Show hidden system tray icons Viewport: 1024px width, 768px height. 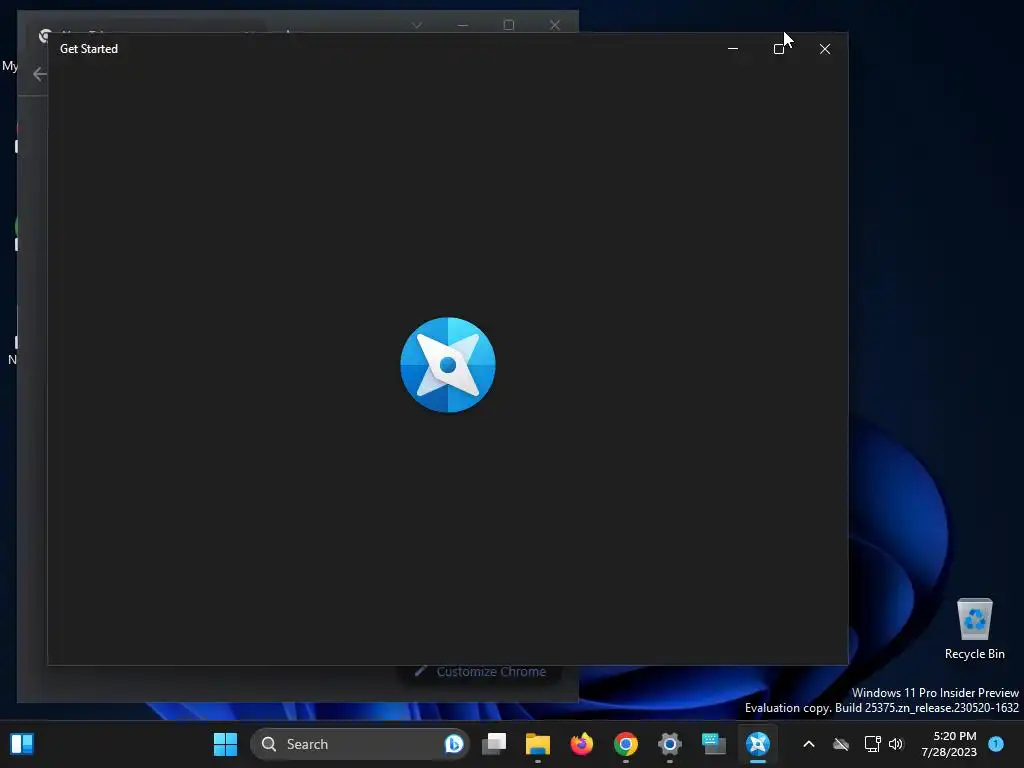pyautogui.click(x=808, y=744)
